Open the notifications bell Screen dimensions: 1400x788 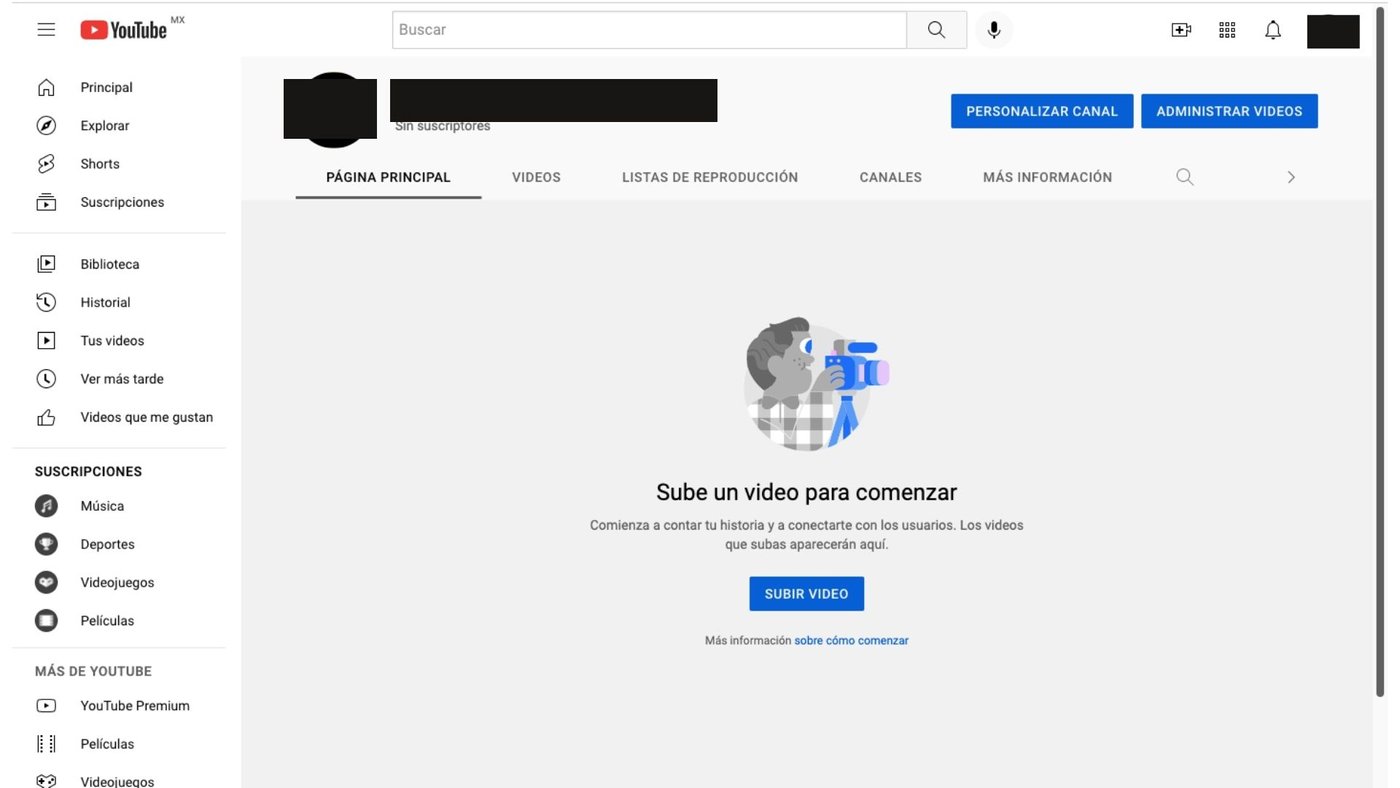point(1273,30)
